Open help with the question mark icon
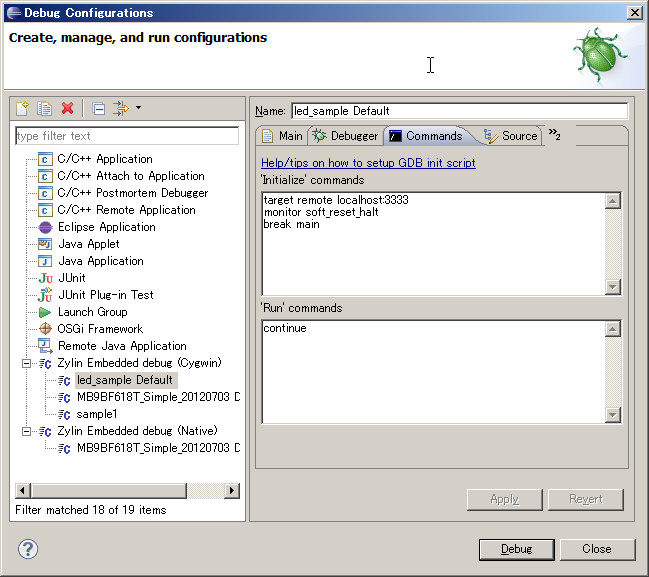This screenshot has width=649, height=577. [28, 549]
